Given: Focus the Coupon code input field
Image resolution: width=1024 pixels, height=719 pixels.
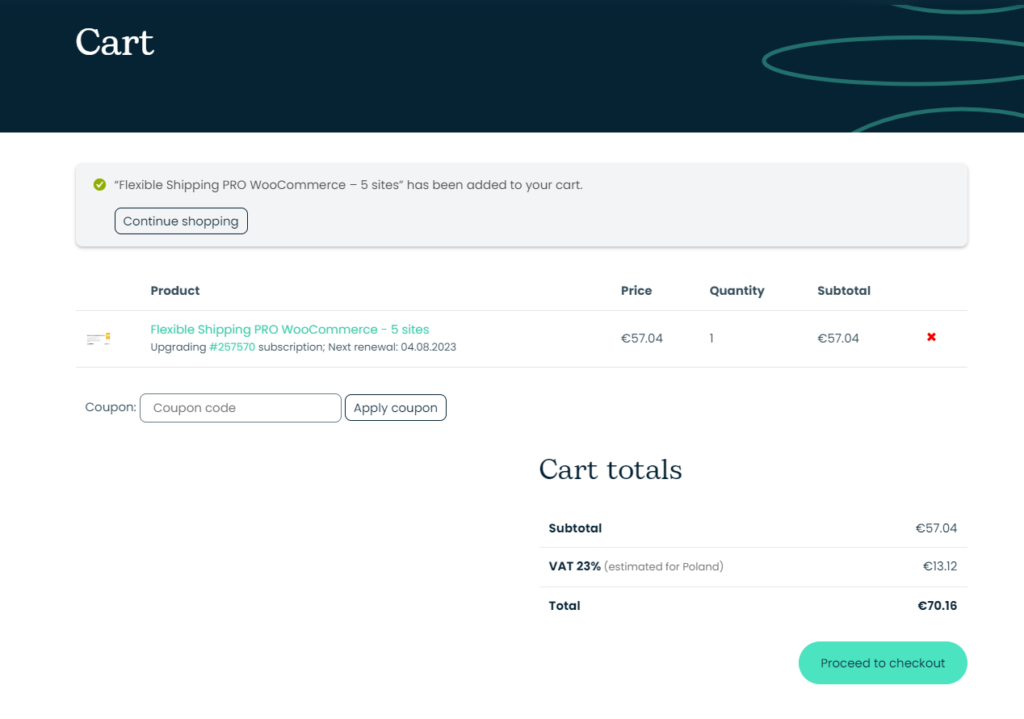Looking at the screenshot, I should click(x=240, y=407).
